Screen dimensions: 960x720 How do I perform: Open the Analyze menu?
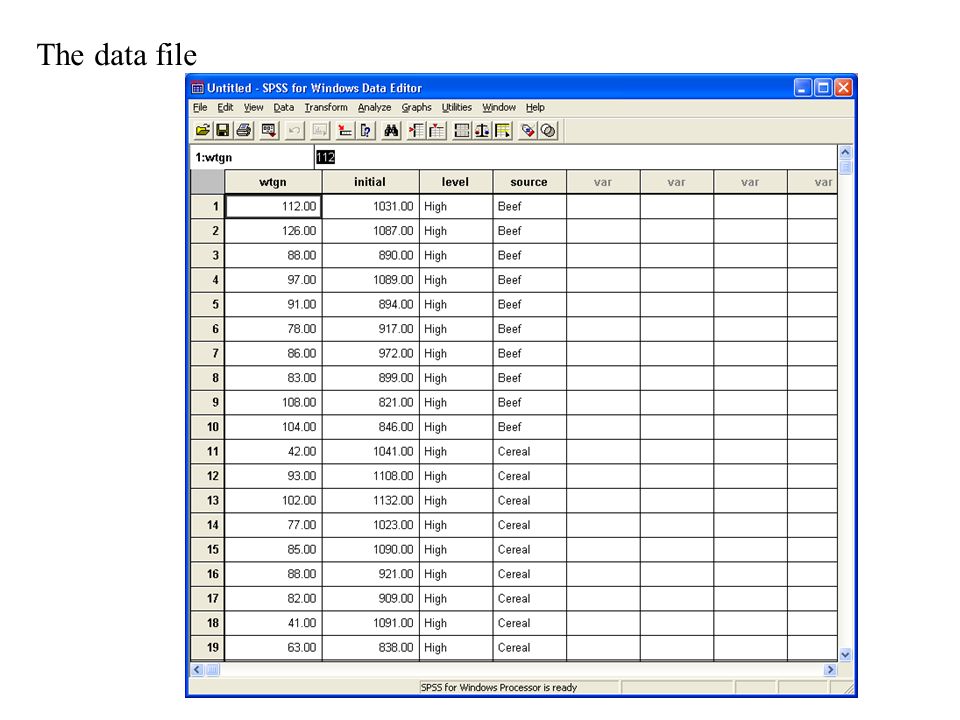[x=375, y=108]
